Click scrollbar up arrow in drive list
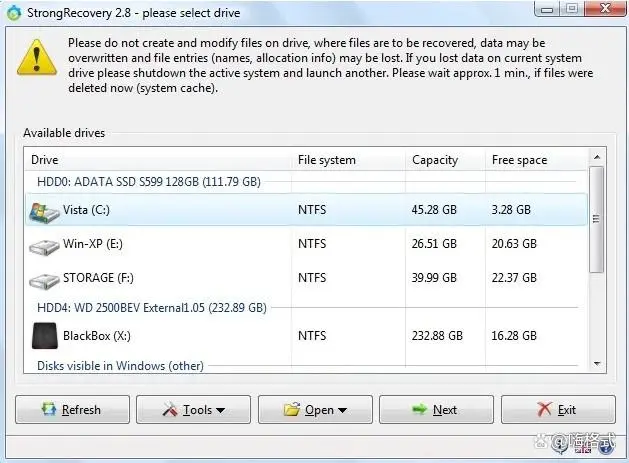 point(597,158)
